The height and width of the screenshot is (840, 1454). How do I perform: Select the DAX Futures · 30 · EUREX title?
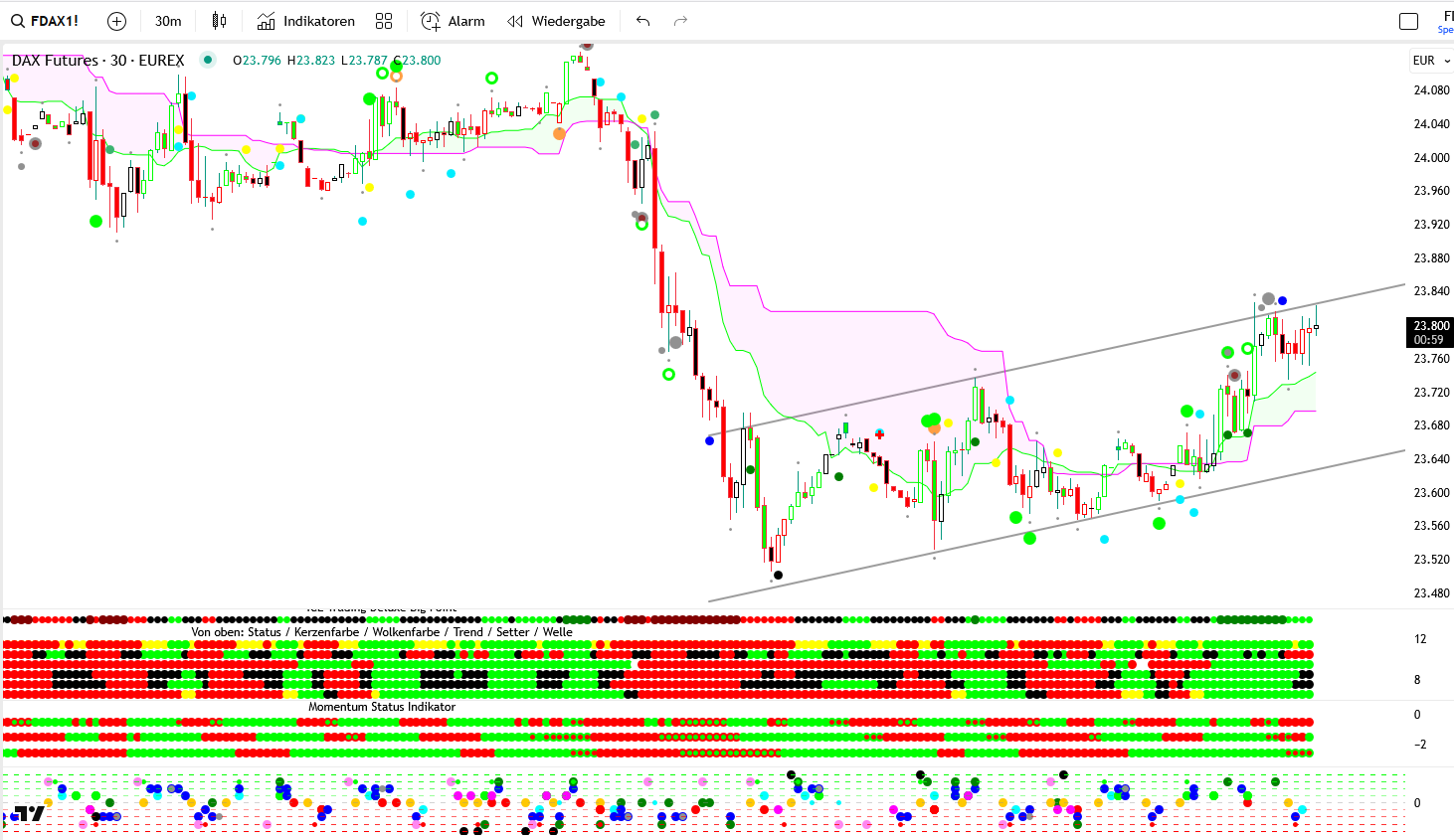tap(97, 61)
